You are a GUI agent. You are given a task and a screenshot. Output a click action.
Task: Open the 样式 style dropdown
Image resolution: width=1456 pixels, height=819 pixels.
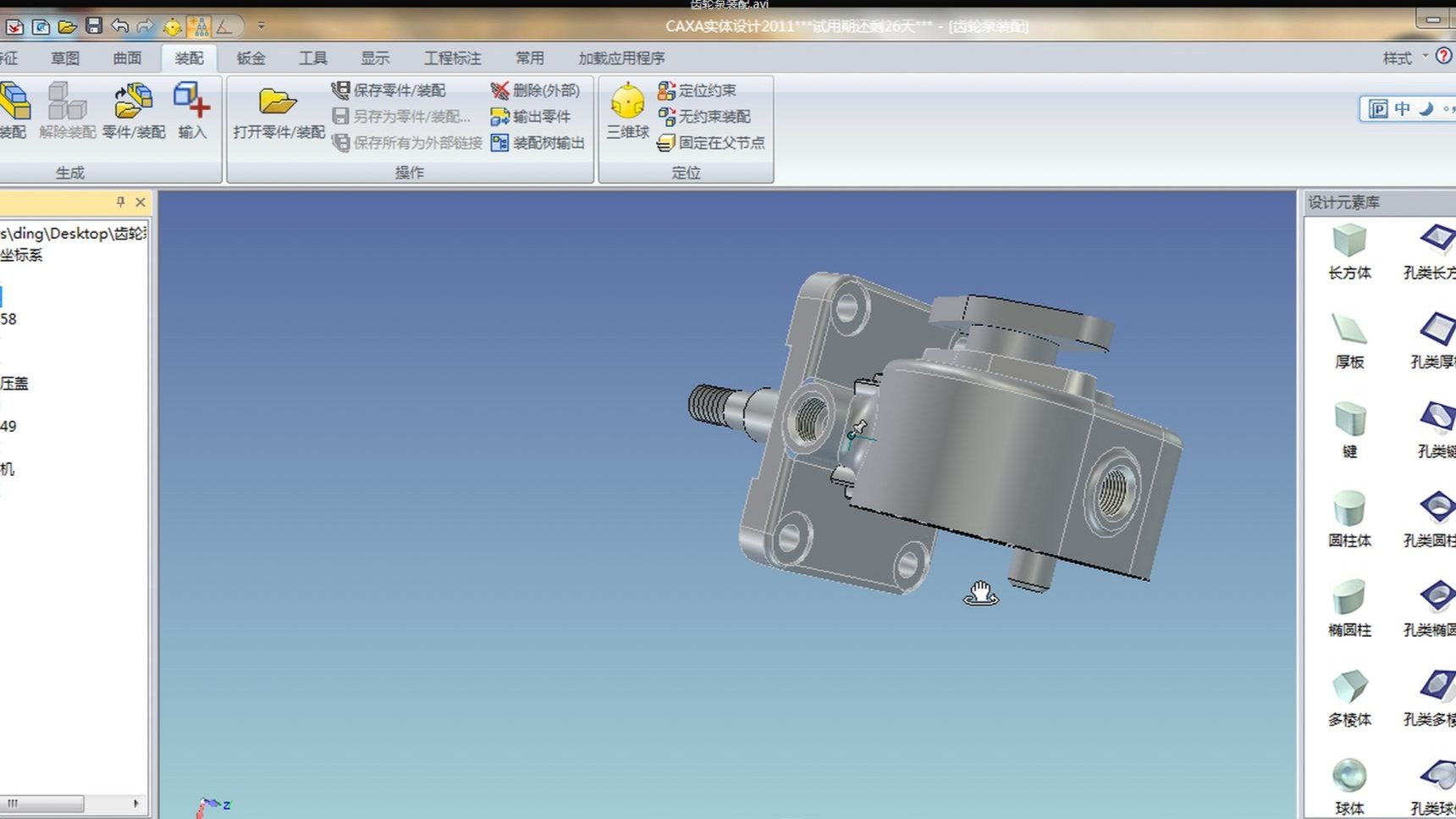click(1405, 58)
